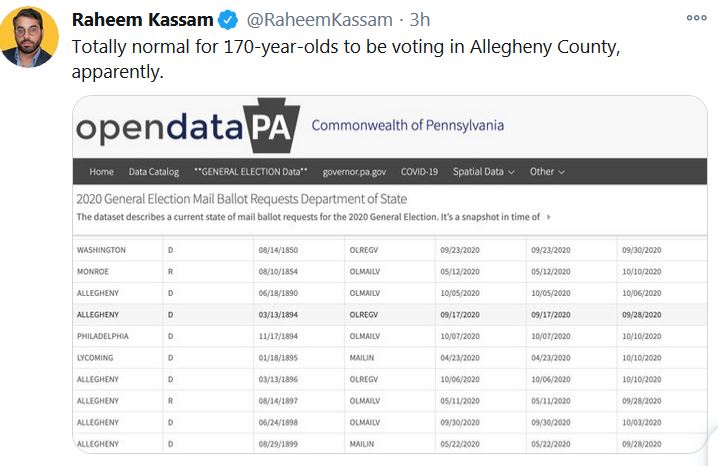Viewport: 718px width, 466px height.
Task: Click the blue verified badge
Action: point(227,20)
